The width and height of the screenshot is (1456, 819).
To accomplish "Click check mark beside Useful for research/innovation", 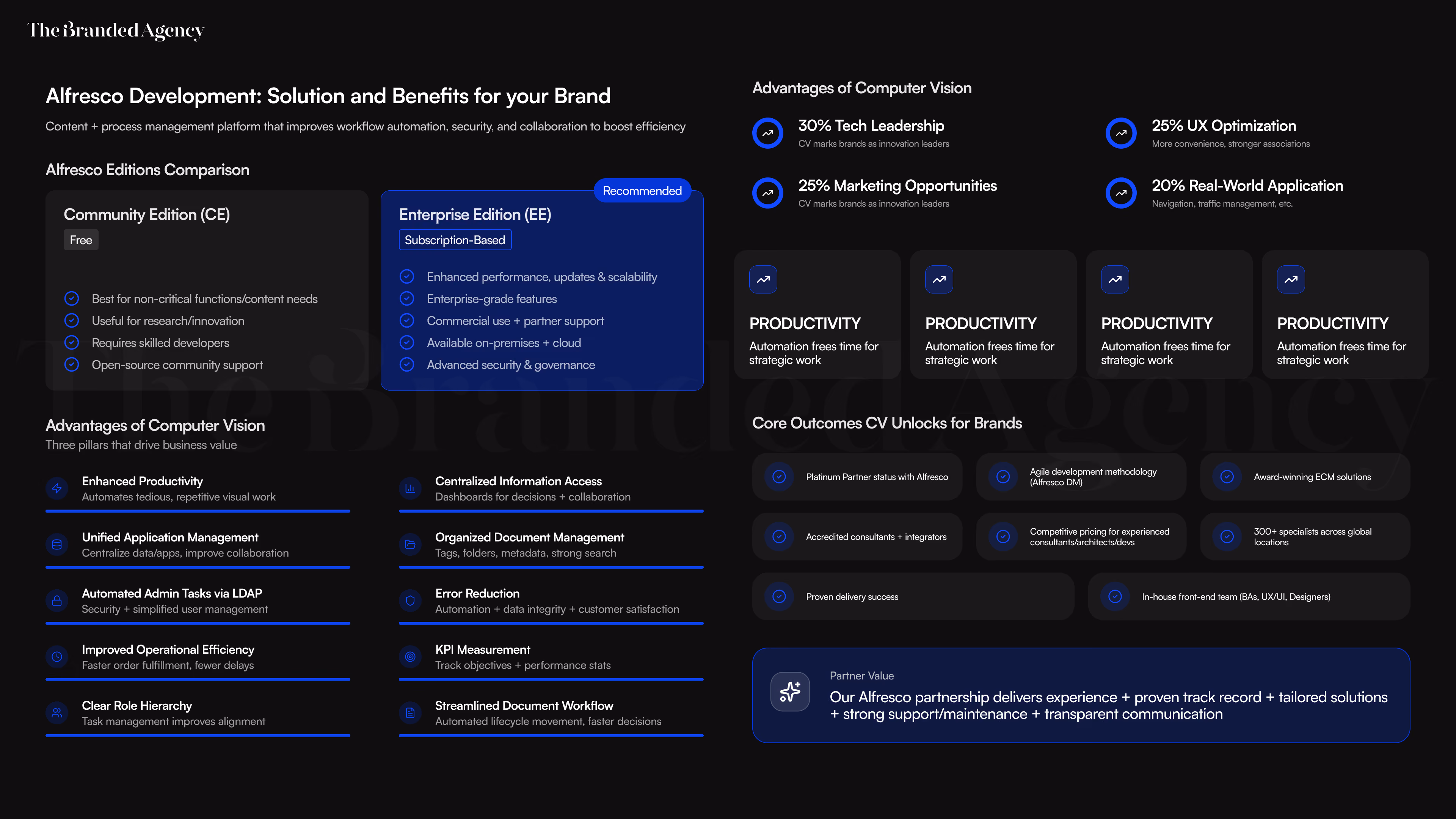I will coord(72,320).
